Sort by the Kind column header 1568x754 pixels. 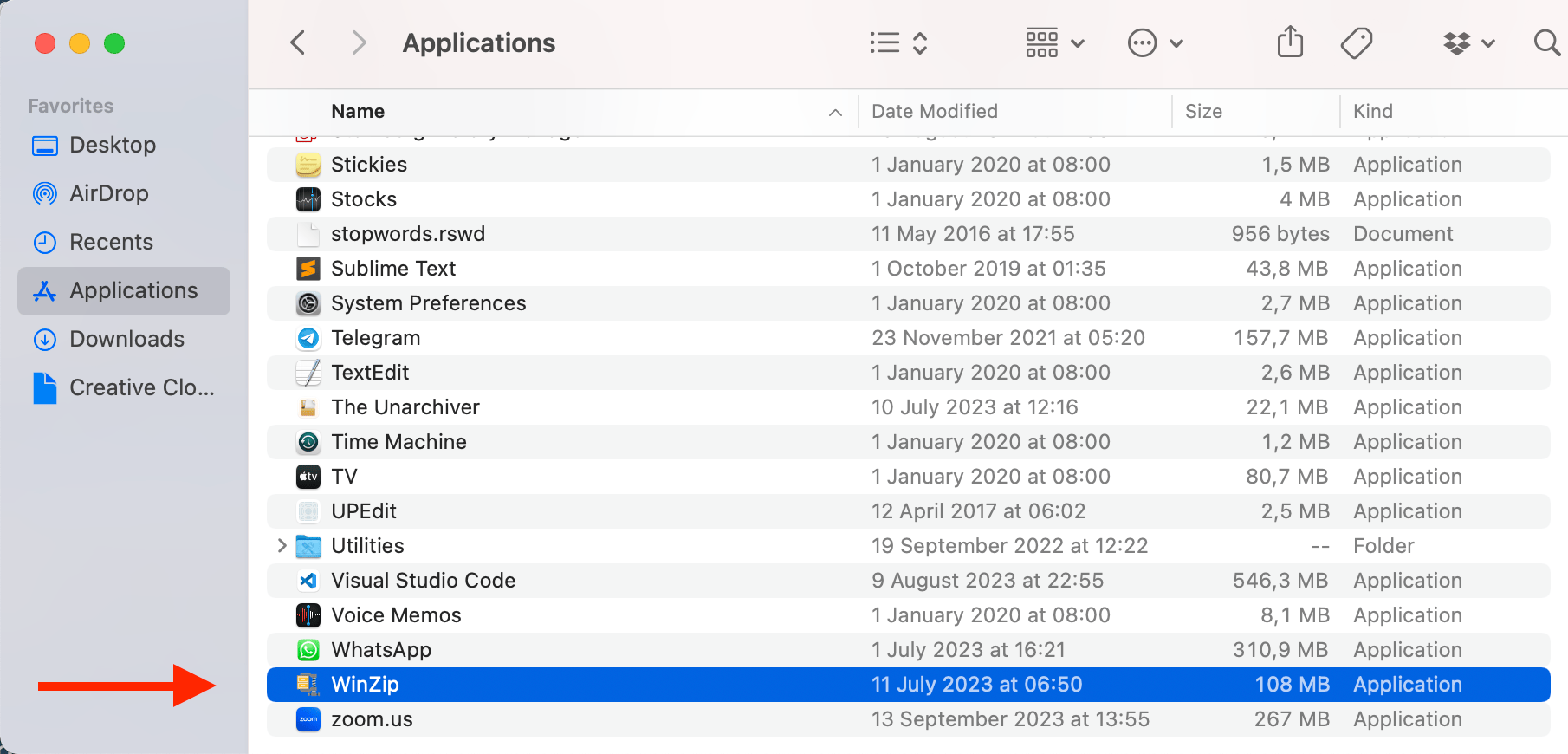tap(1373, 111)
